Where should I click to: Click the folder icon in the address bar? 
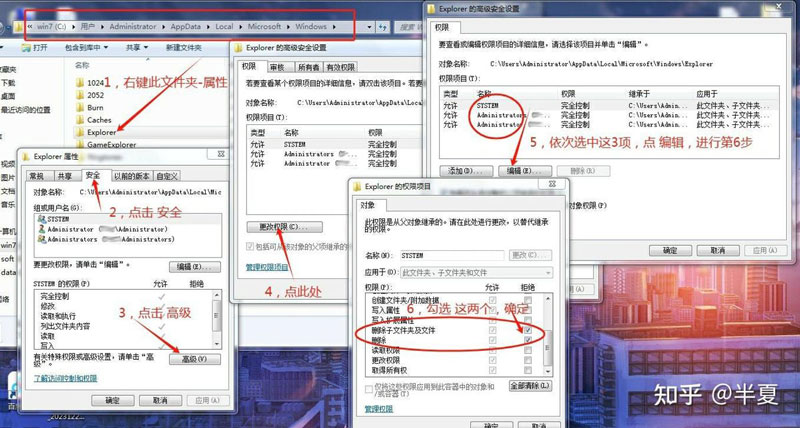[x=19, y=27]
